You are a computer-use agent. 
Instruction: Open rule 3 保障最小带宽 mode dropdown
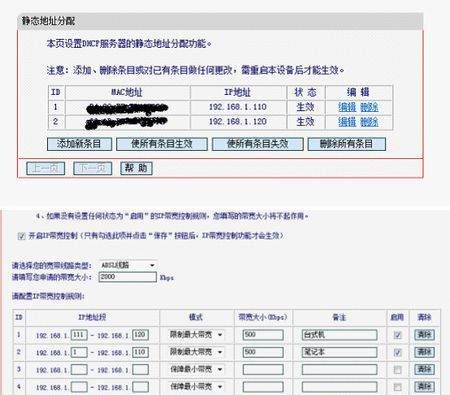pyautogui.click(x=196, y=369)
